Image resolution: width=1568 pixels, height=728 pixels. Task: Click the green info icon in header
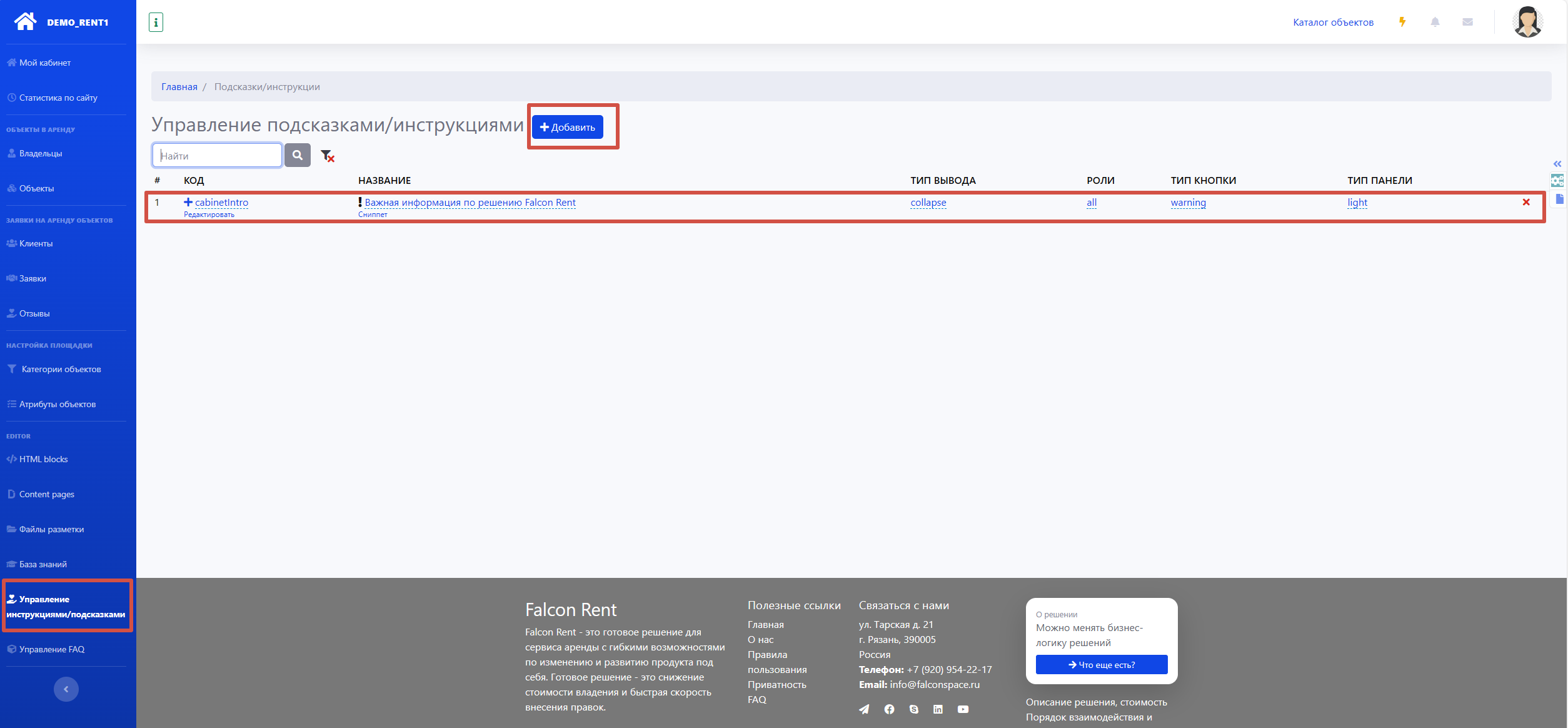pos(156,23)
